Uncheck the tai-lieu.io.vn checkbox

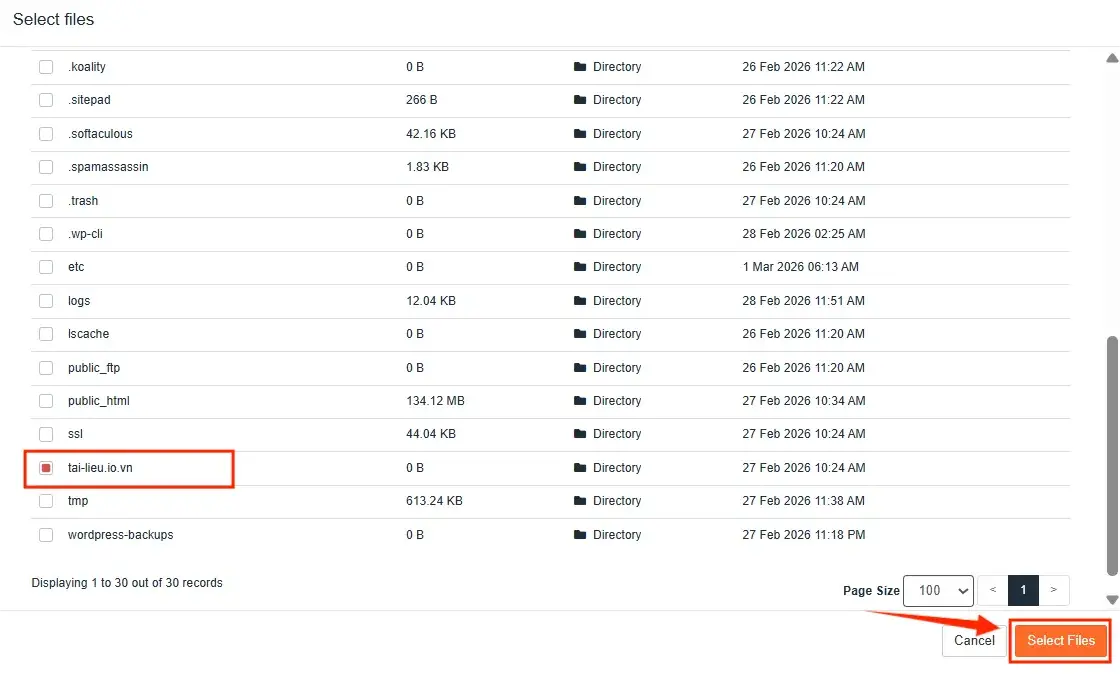pyautogui.click(x=46, y=468)
